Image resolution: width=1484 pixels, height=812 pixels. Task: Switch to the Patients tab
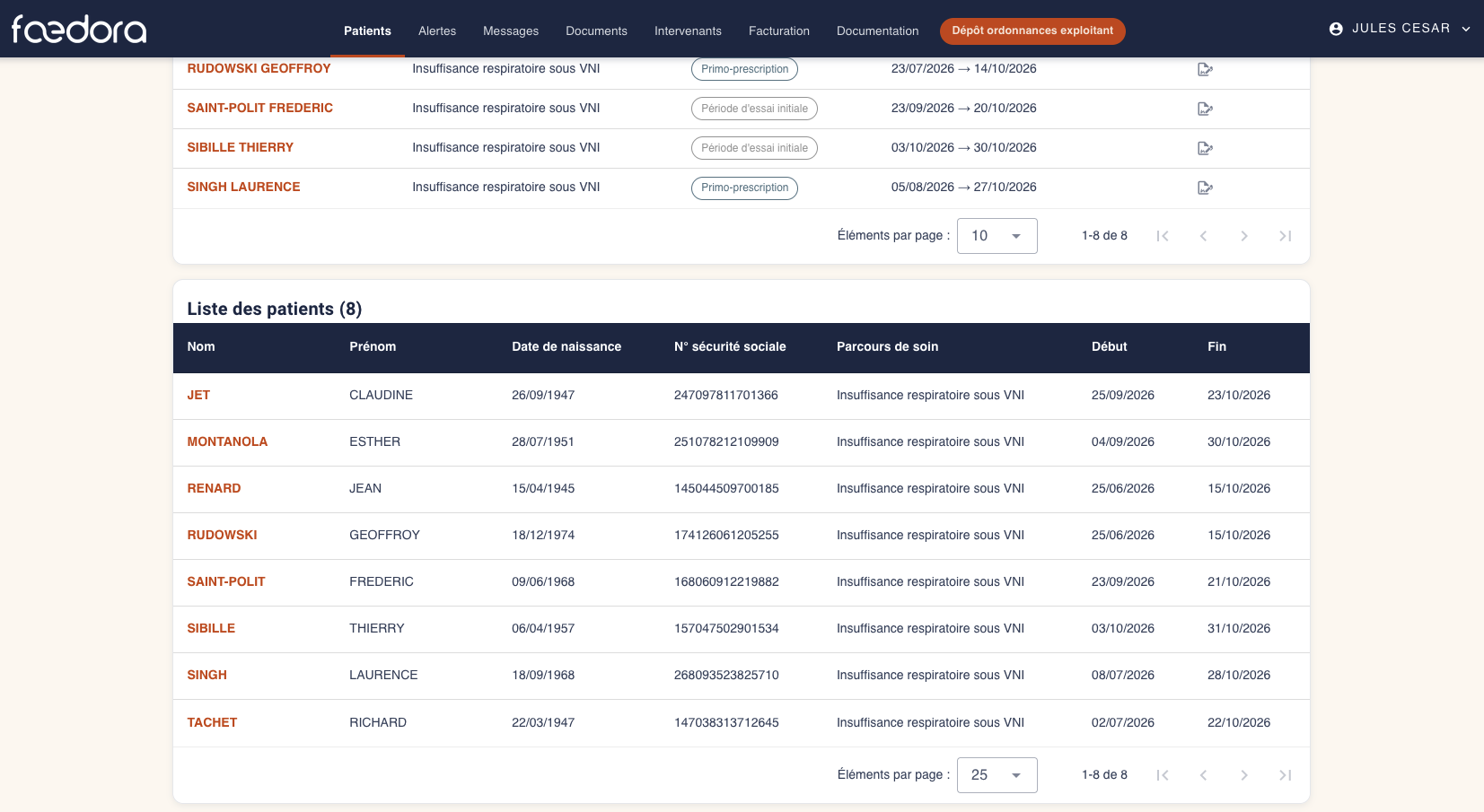[x=367, y=31]
